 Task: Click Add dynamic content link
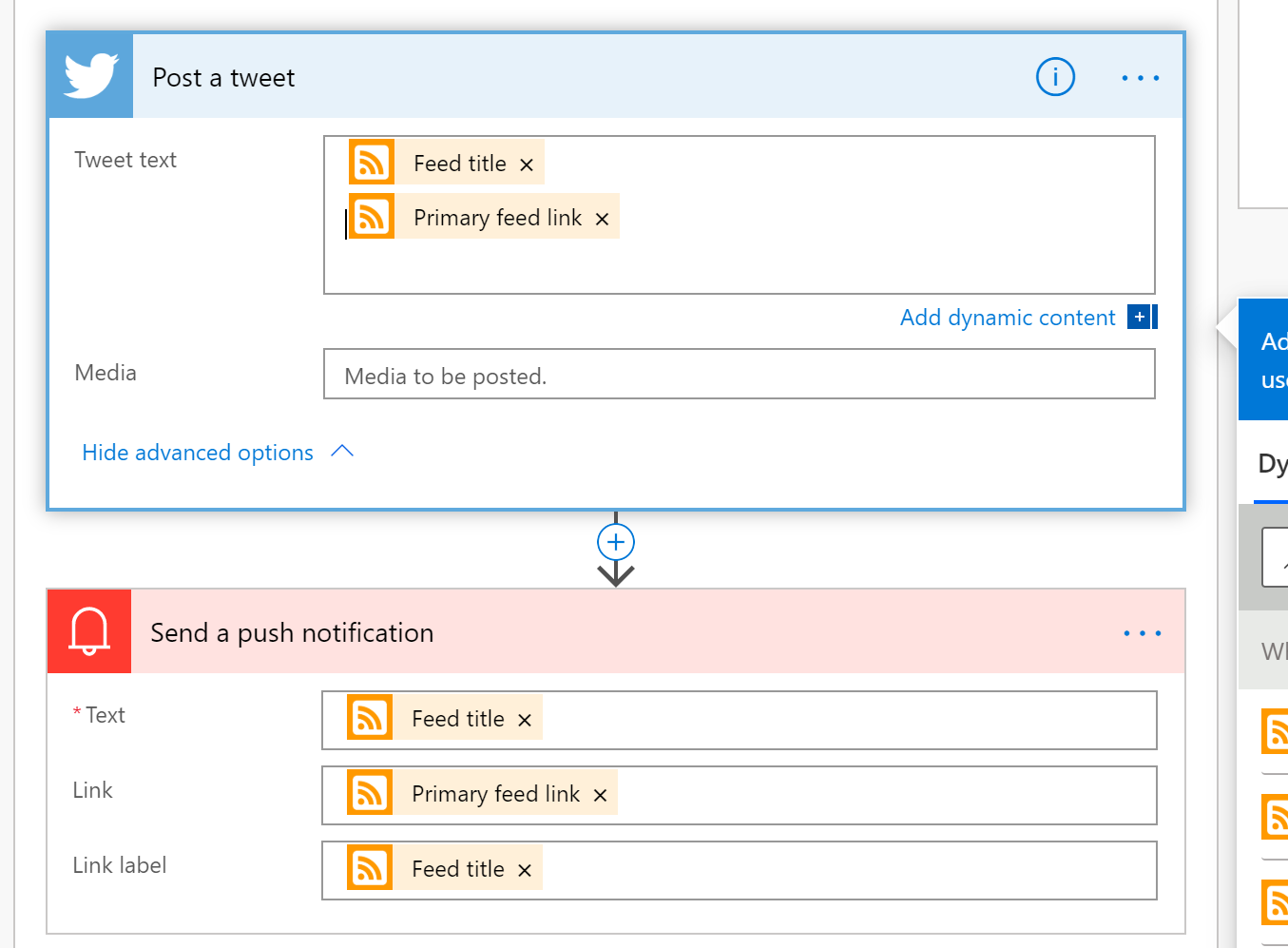[x=1008, y=318]
